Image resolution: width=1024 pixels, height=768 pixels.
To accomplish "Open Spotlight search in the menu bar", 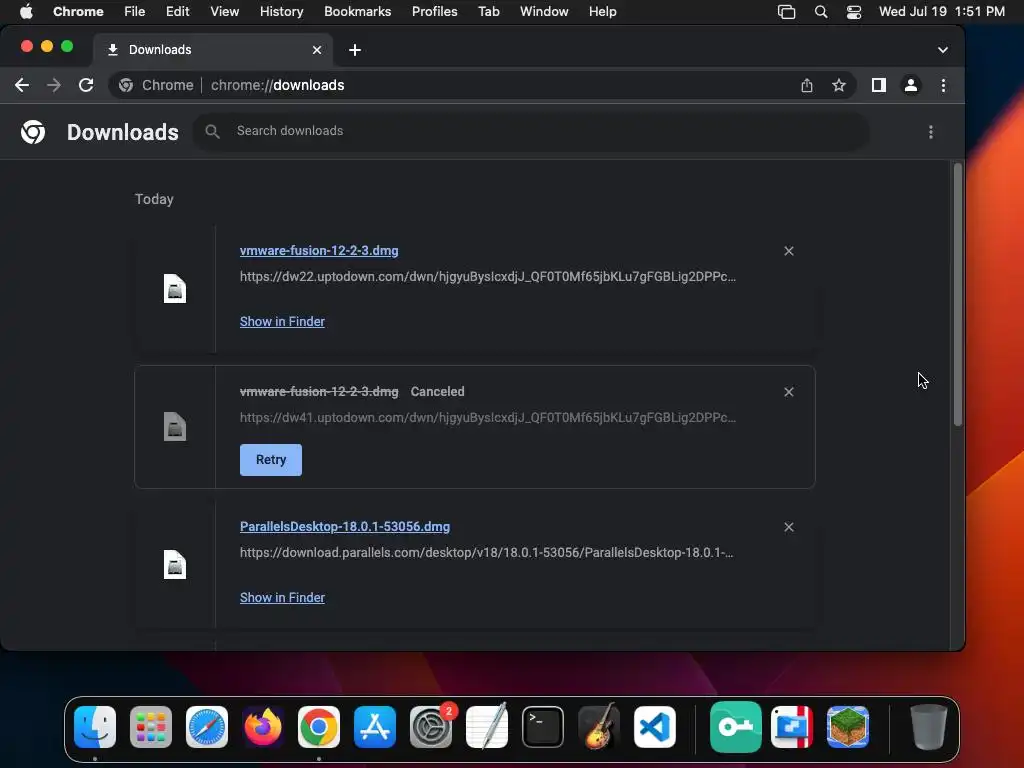I will coord(821,12).
